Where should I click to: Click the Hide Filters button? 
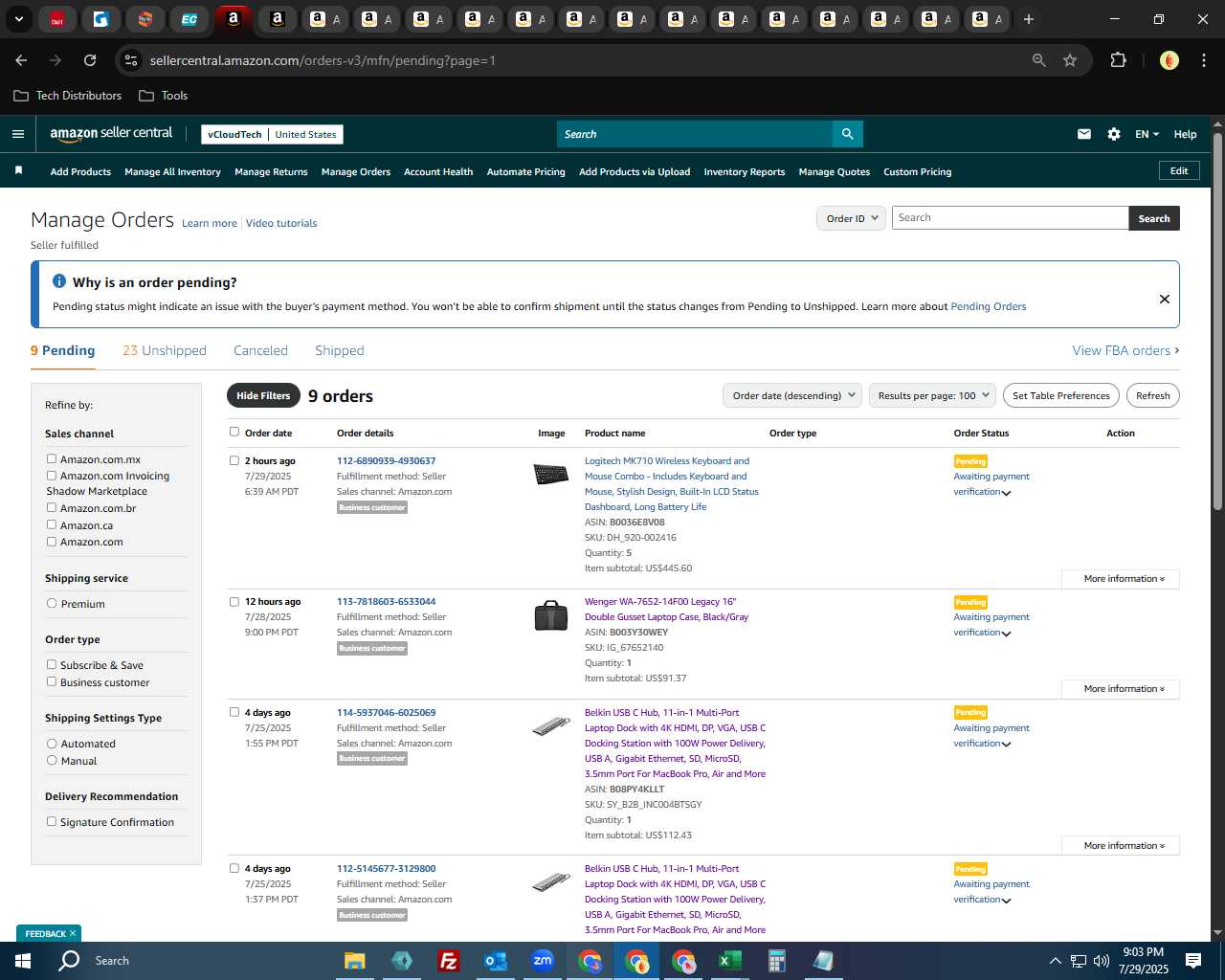(x=263, y=395)
